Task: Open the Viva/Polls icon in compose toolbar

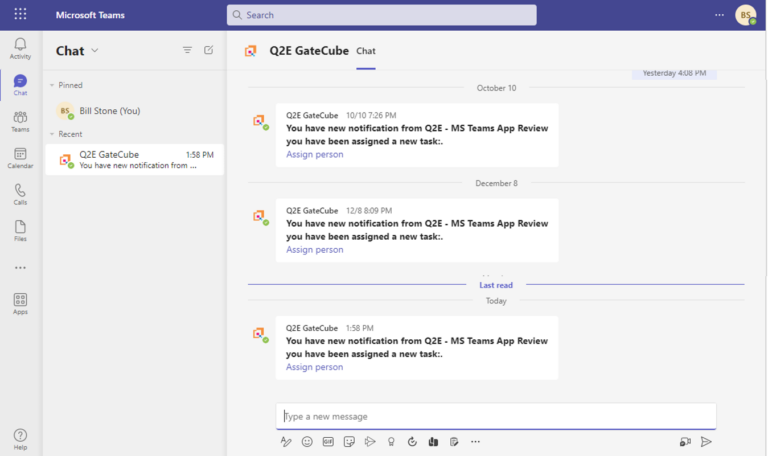Action: 433,442
